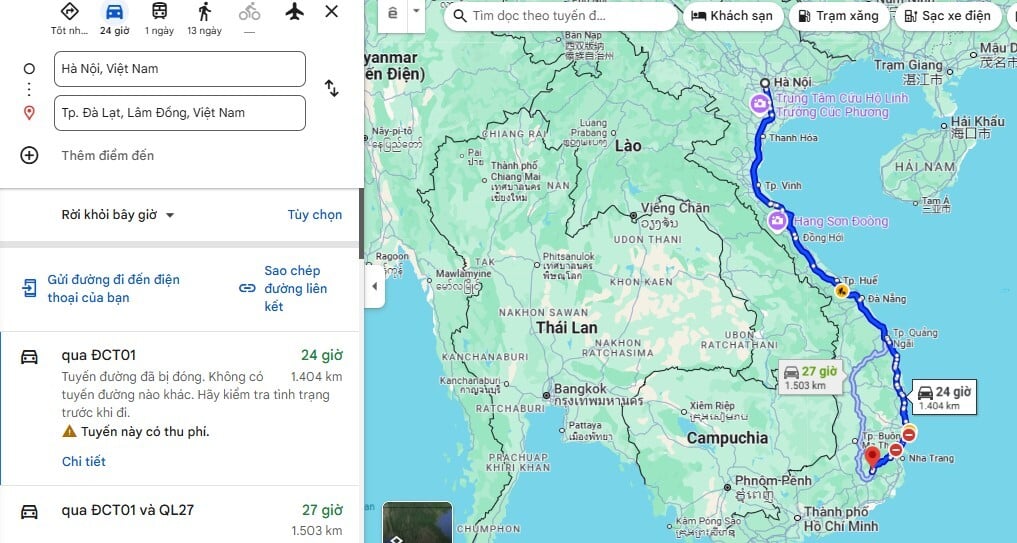This screenshot has height=543, width=1017.
Task: Copy the route link
Action: (x=284, y=289)
